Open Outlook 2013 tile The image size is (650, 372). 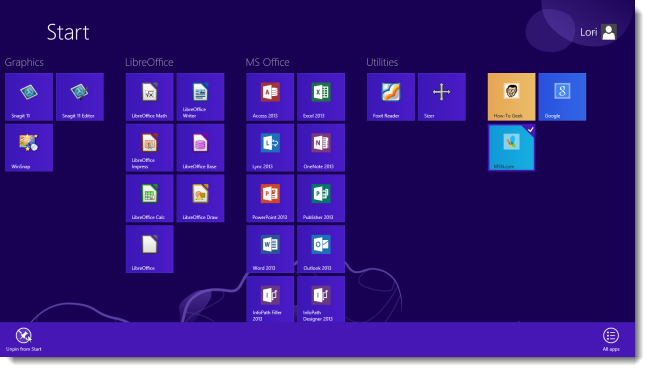[x=321, y=249]
